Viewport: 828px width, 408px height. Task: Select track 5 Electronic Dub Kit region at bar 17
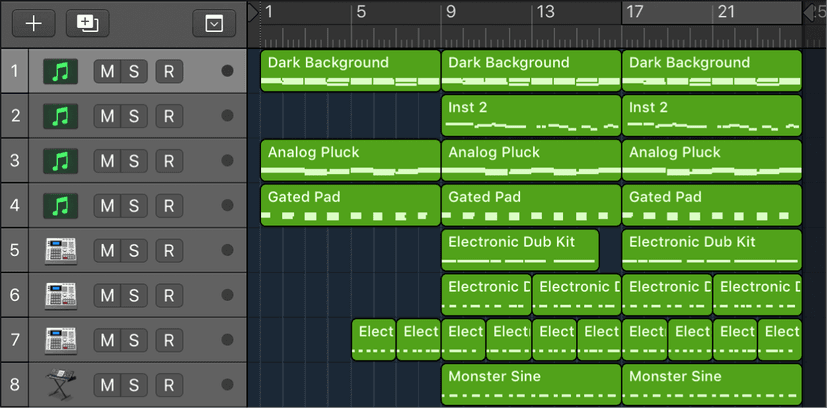click(712, 250)
